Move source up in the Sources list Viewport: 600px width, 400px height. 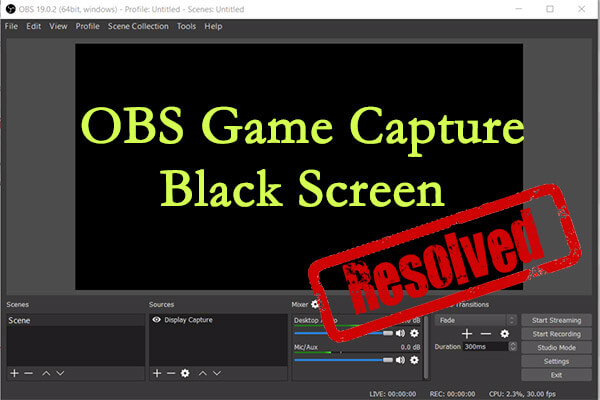[x=203, y=373]
